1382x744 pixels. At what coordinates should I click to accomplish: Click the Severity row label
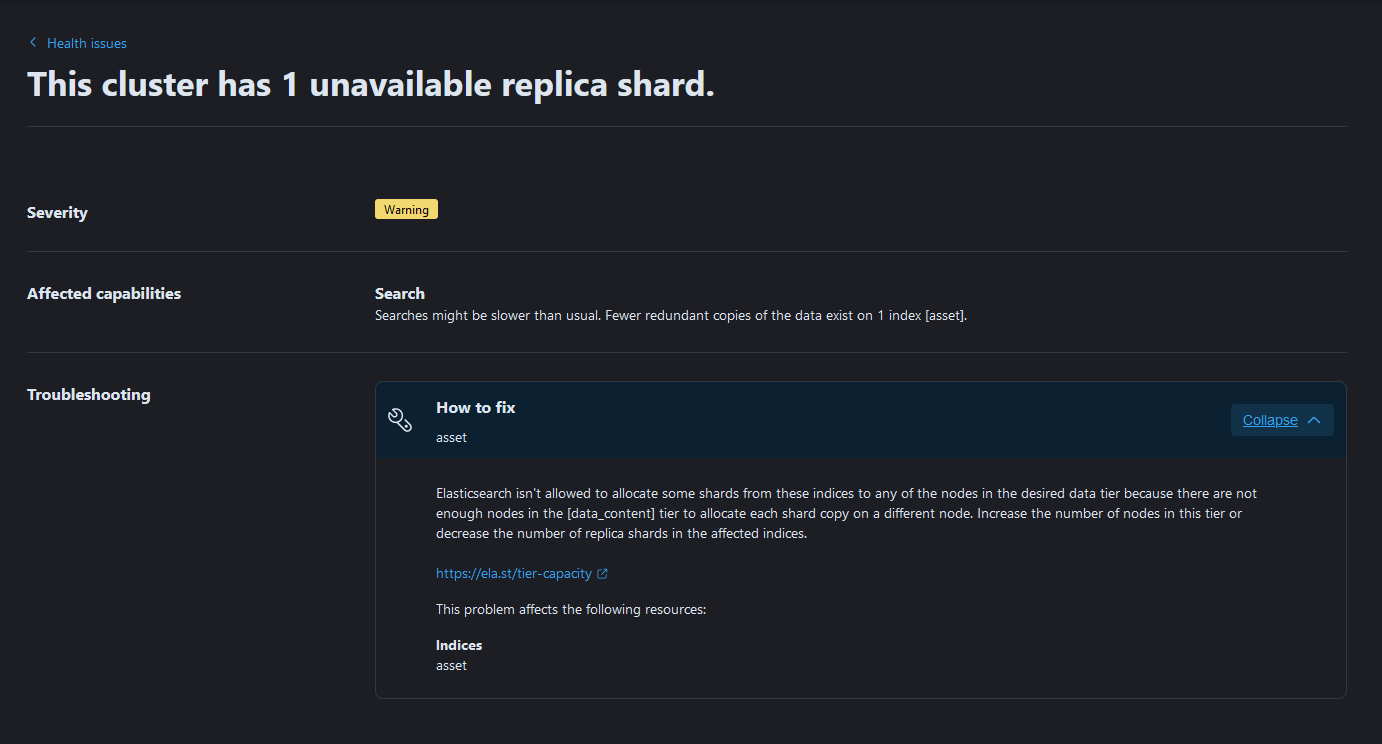tap(57, 213)
